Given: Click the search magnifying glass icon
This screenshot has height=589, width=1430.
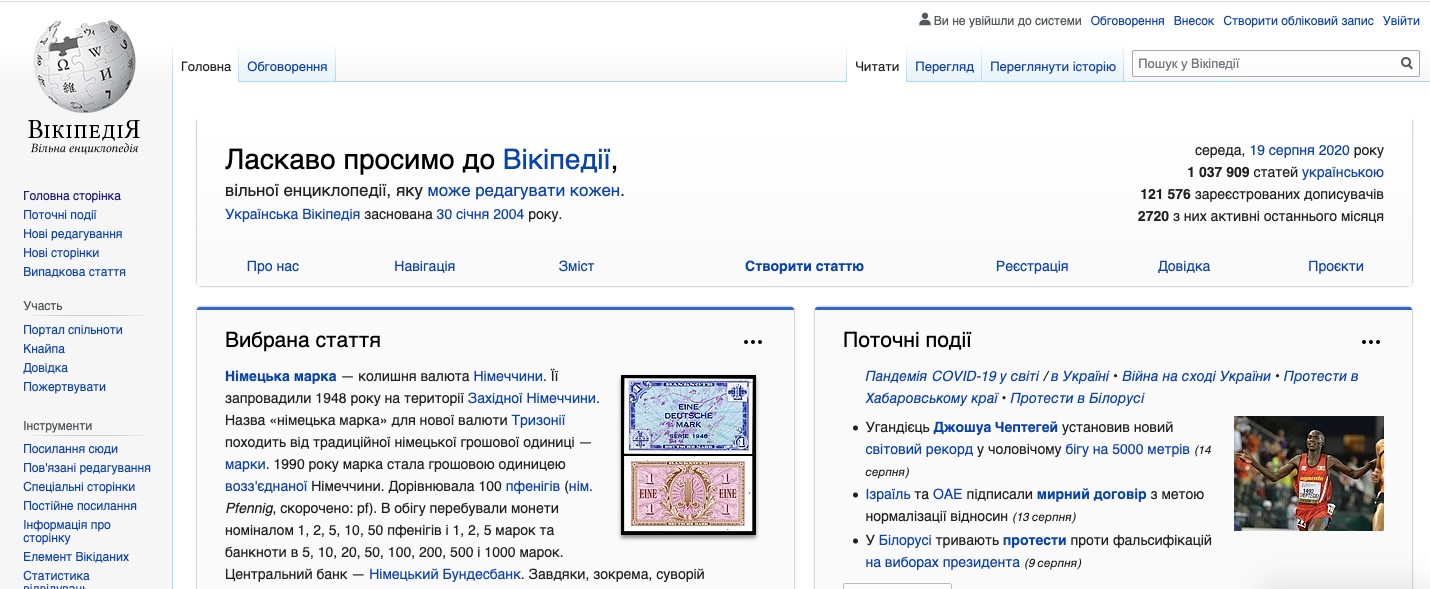Looking at the screenshot, I should (1406, 64).
